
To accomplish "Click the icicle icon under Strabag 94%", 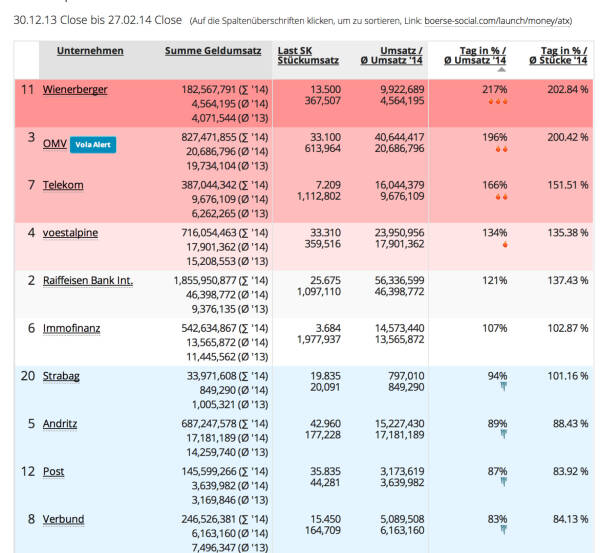I will pyautogui.click(x=504, y=387).
